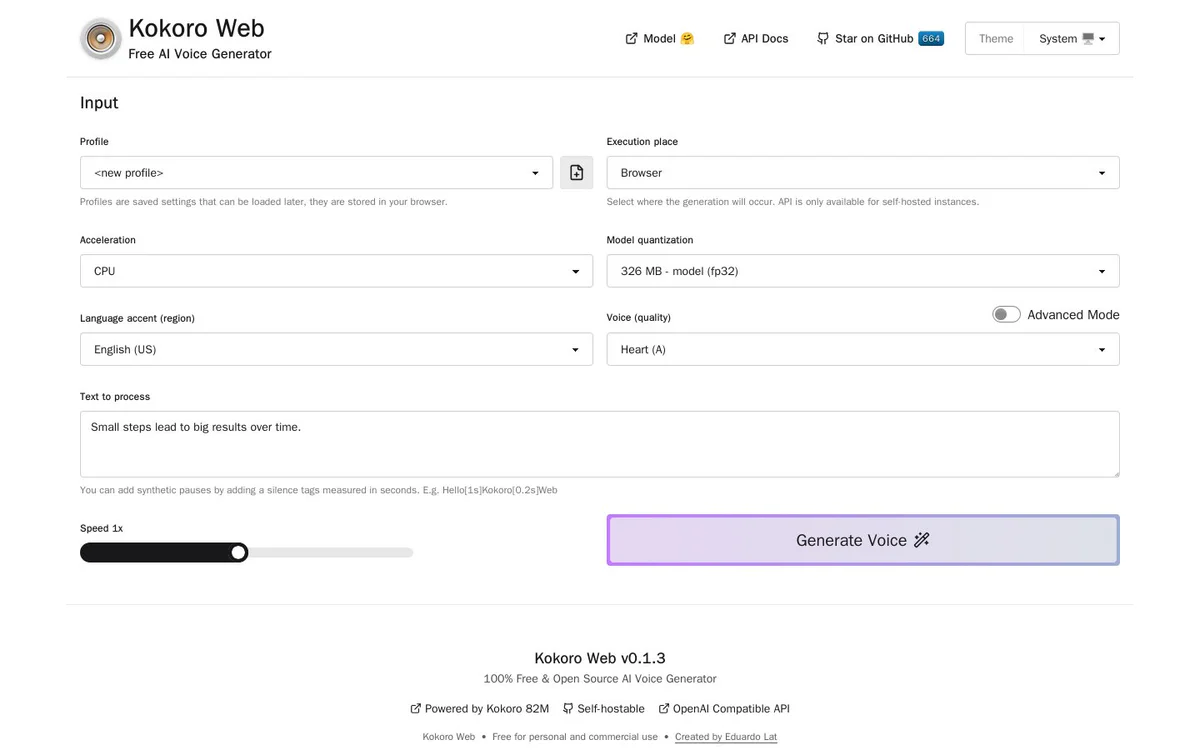Click the save profile file icon button
The image size is (1200, 750).
576,173
